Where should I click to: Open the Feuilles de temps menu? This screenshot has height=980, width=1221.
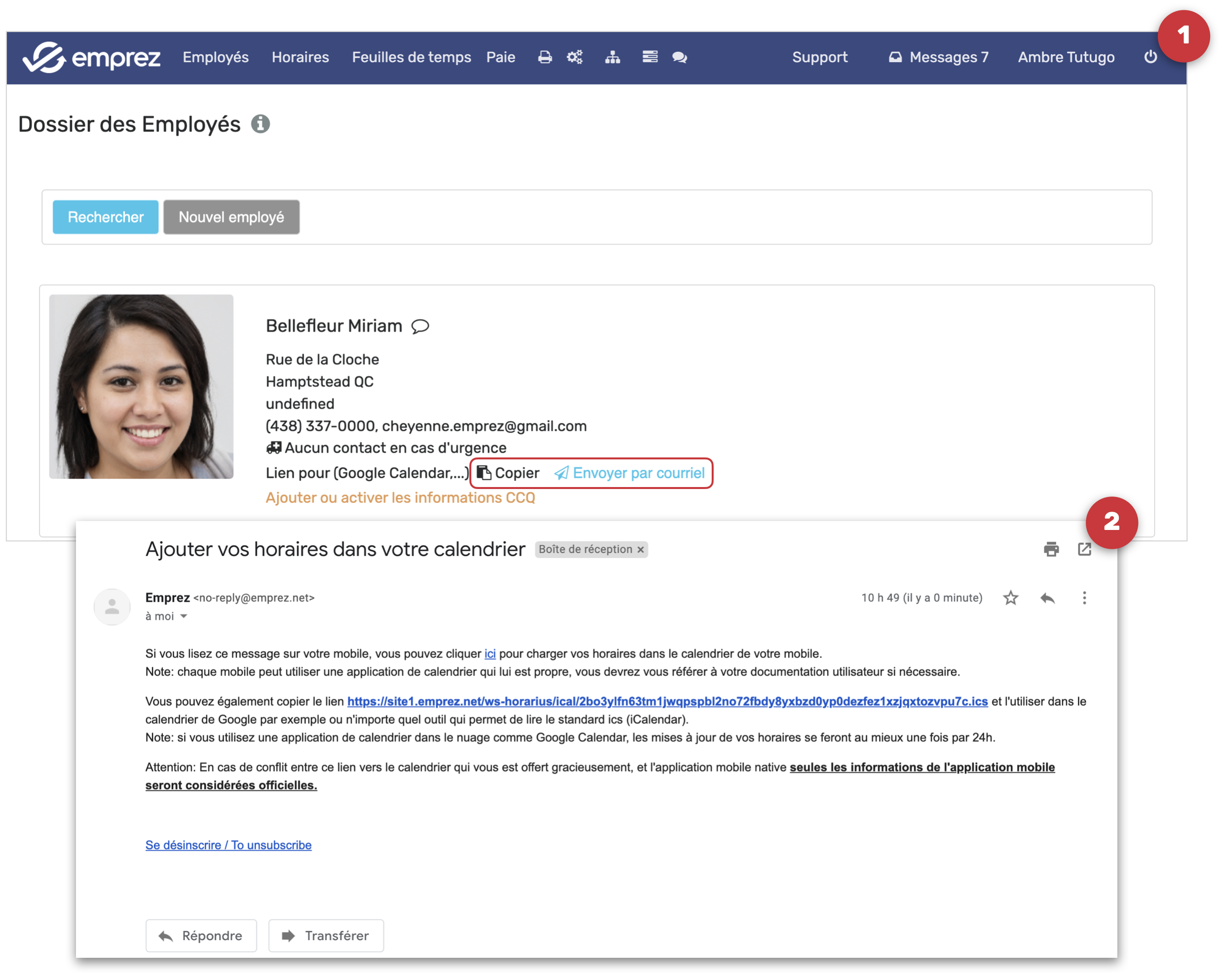(x=411, y=57)
